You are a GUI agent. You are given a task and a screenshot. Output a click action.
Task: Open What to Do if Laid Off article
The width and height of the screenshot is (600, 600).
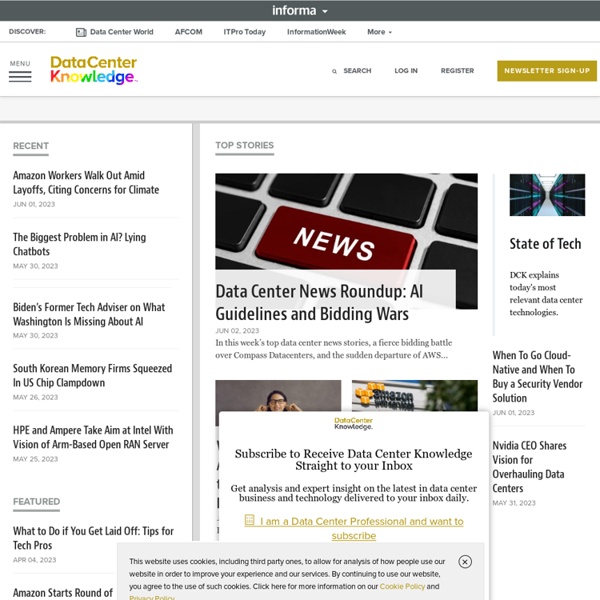[93, 538]
